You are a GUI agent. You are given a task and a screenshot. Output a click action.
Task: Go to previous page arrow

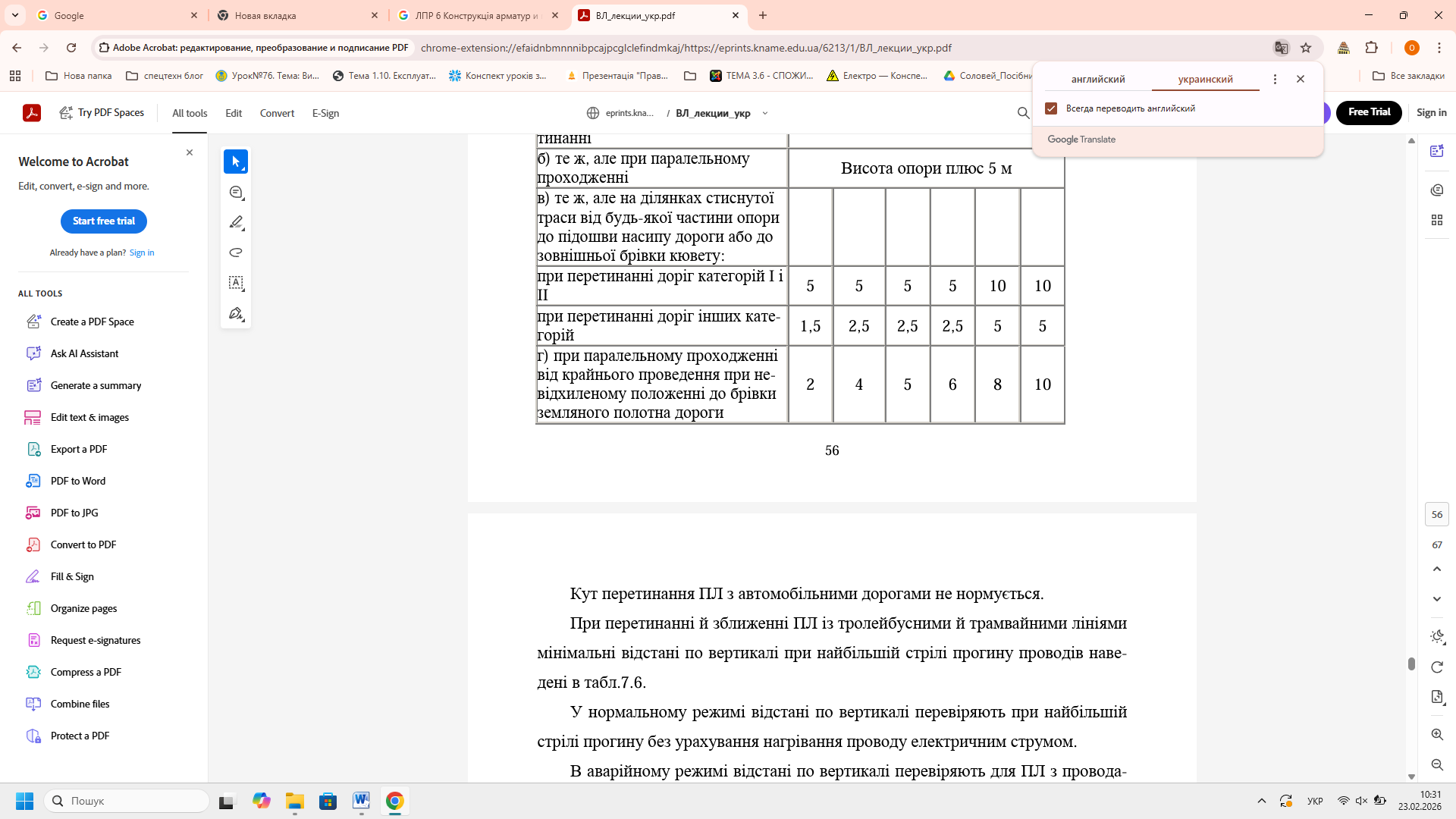[1437, 569]
